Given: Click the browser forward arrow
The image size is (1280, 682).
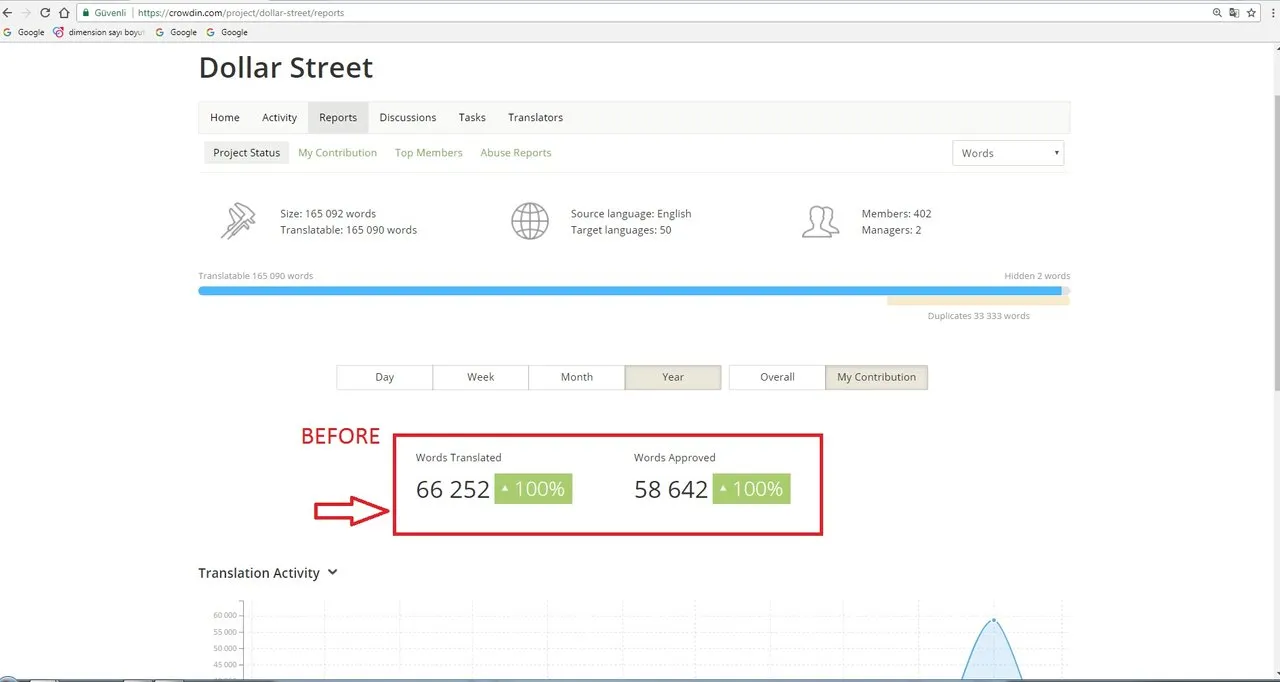Looking at the screenshot, I should coord(26,13).
